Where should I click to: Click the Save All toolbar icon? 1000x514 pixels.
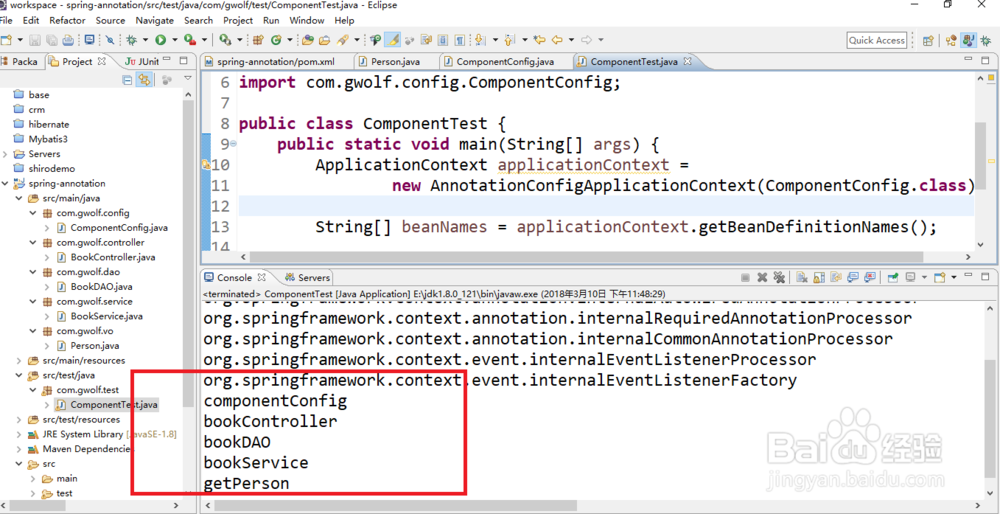pyautogui.click(x=51, y=40)
